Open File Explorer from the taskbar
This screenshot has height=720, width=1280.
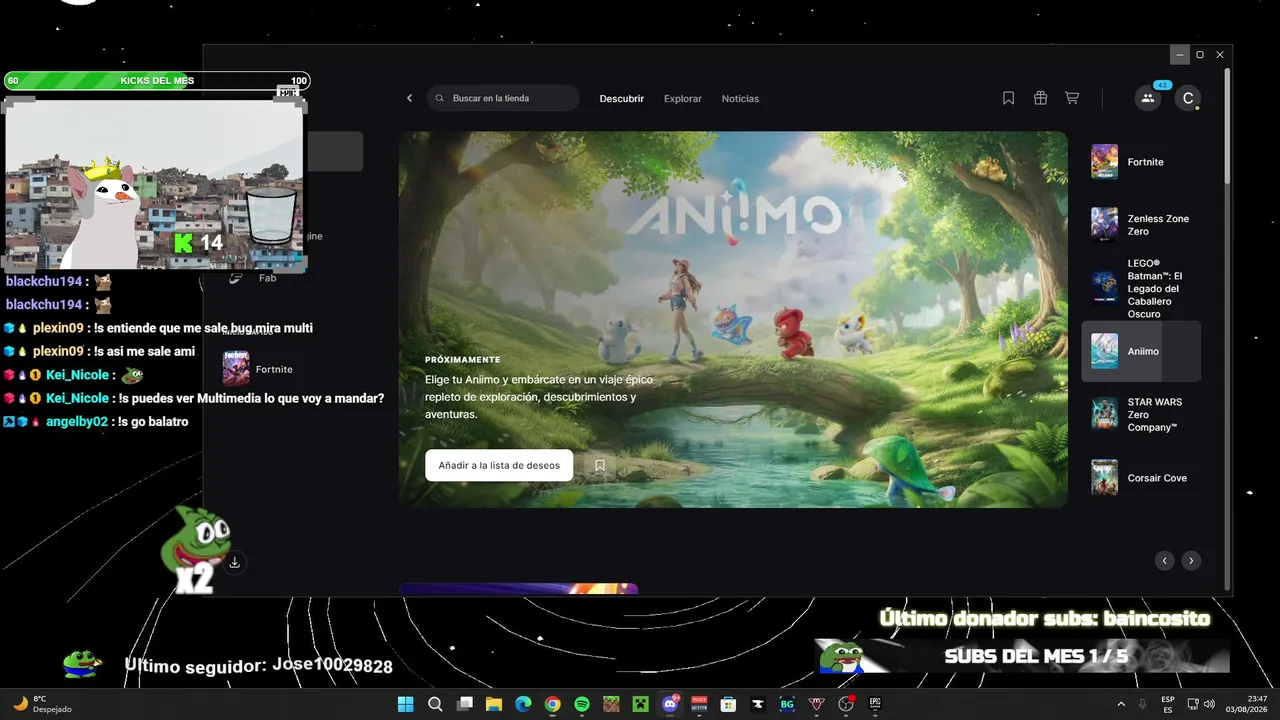tap(494, 704)
